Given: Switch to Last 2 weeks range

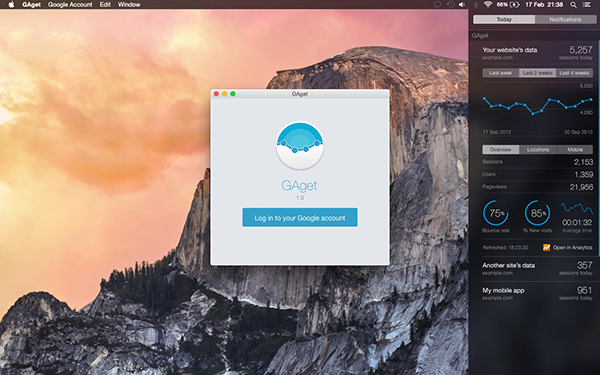Looking at the screenshot, I should click(x=537, y=73).
